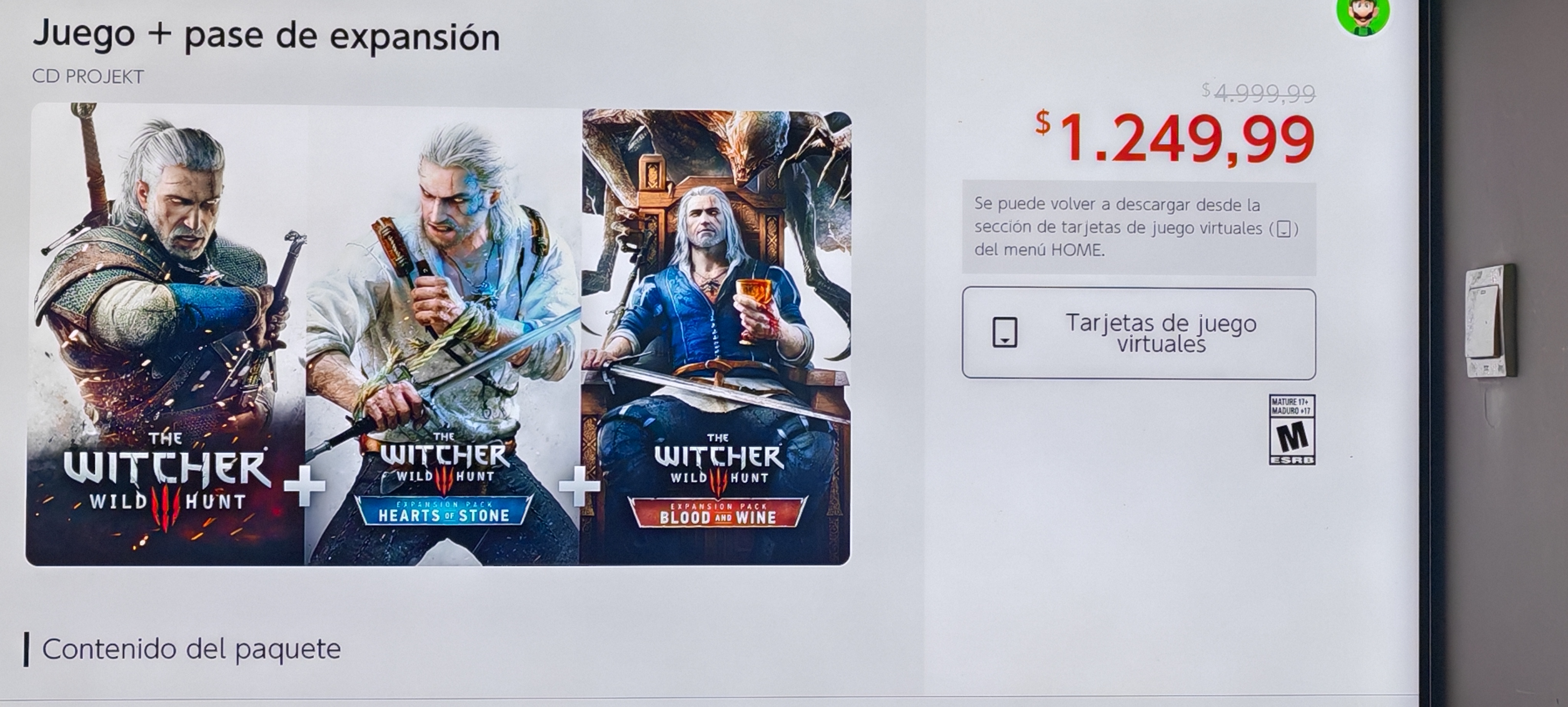Click the ESRB Mature 17+ rating badge
Screen dimensions: 1568x707
(x=1292, y=430)
